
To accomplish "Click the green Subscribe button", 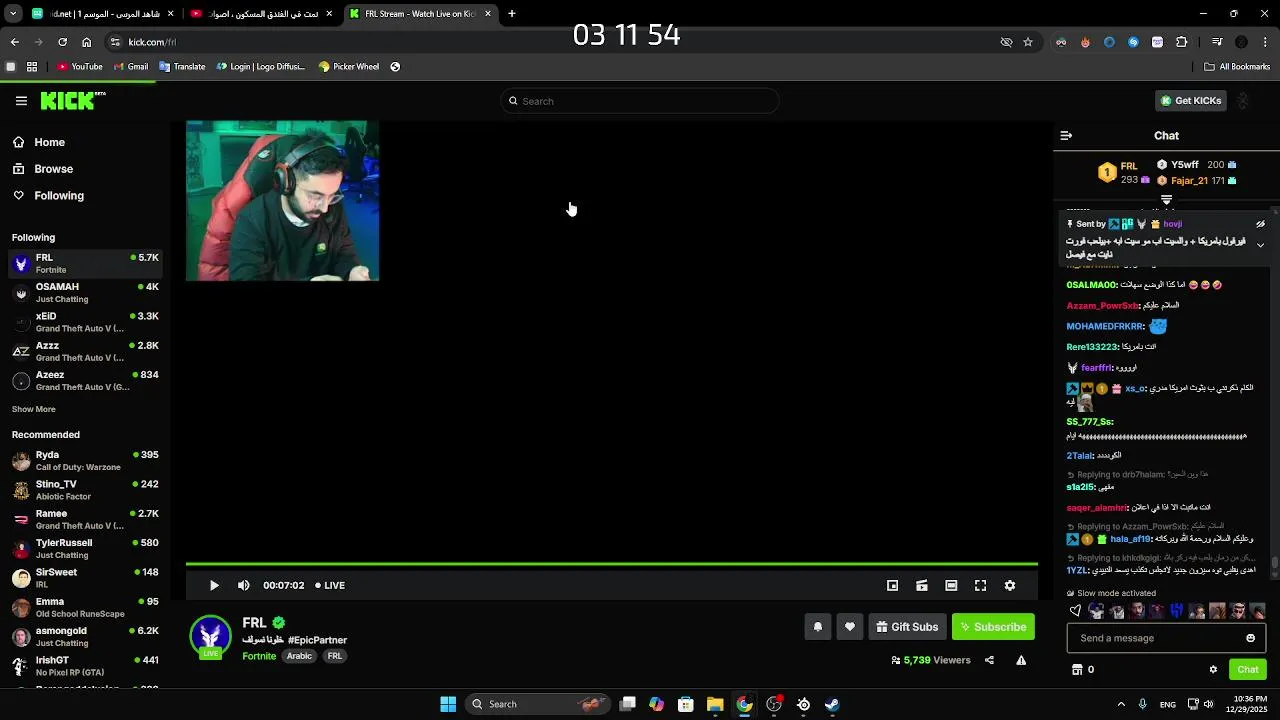I will (x=993, y=627).
